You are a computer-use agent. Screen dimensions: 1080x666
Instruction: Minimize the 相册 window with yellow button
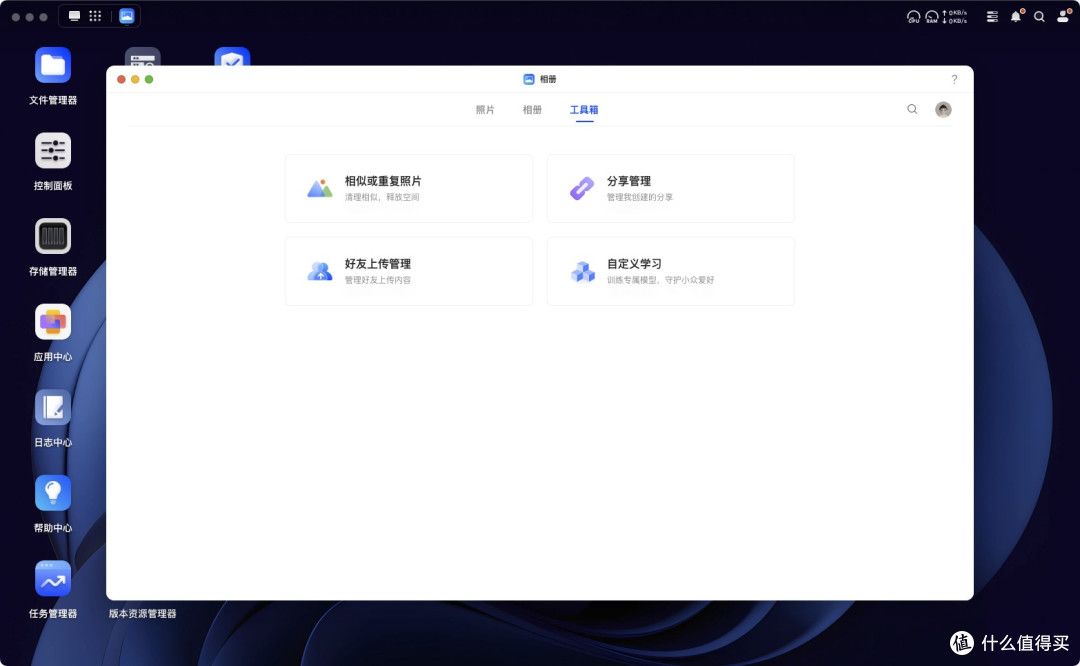[x=135, y=79]
